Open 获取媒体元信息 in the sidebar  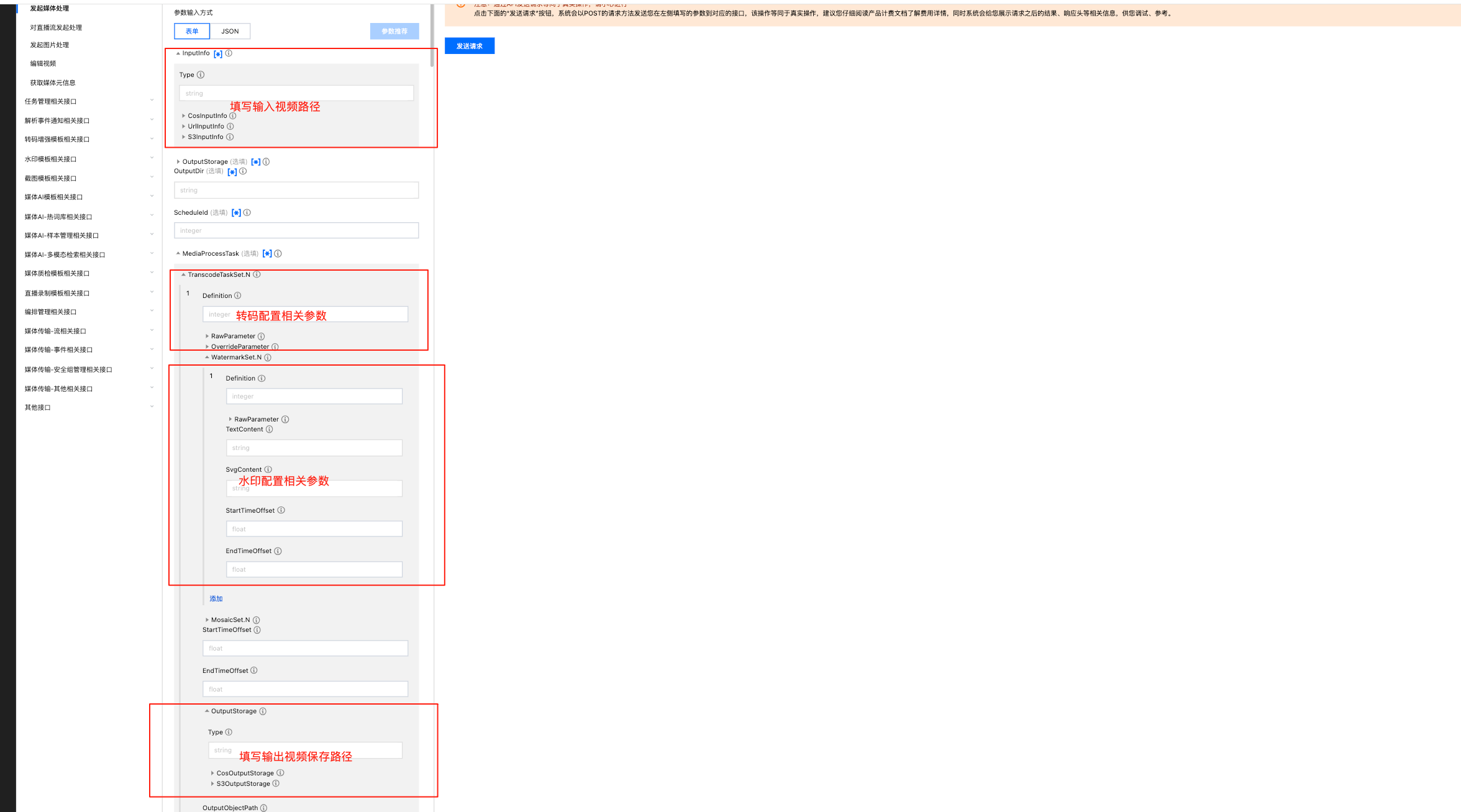tap(53, 83)
